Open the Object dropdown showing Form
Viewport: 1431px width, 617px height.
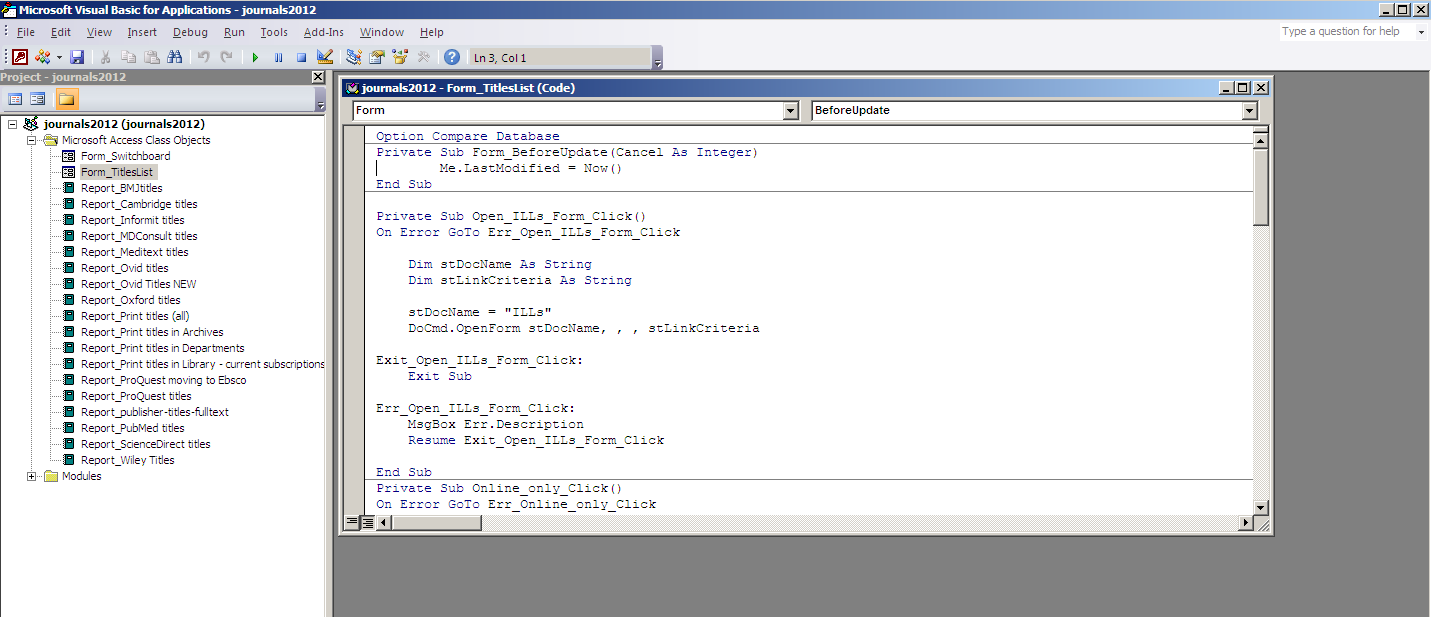pyautogui.click(x=791, y=111)
